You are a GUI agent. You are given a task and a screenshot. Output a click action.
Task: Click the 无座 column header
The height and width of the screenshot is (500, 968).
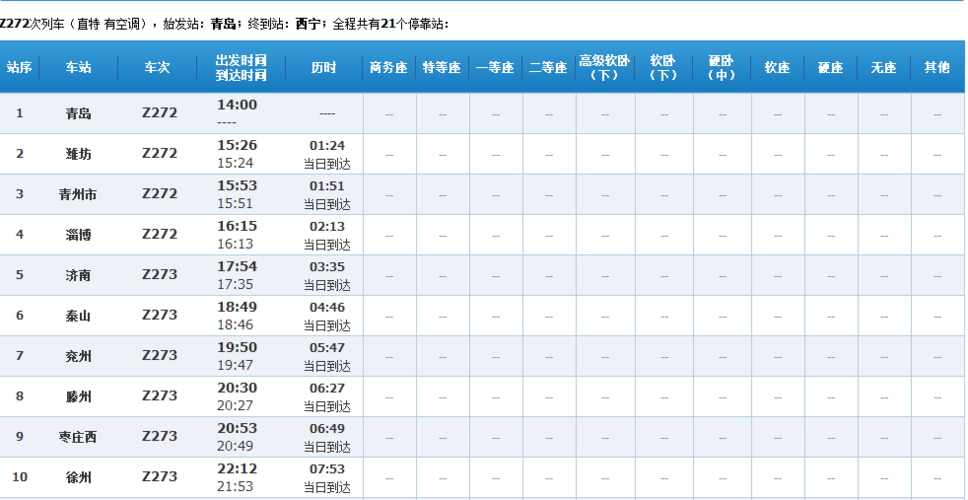[x=883, y=68]
